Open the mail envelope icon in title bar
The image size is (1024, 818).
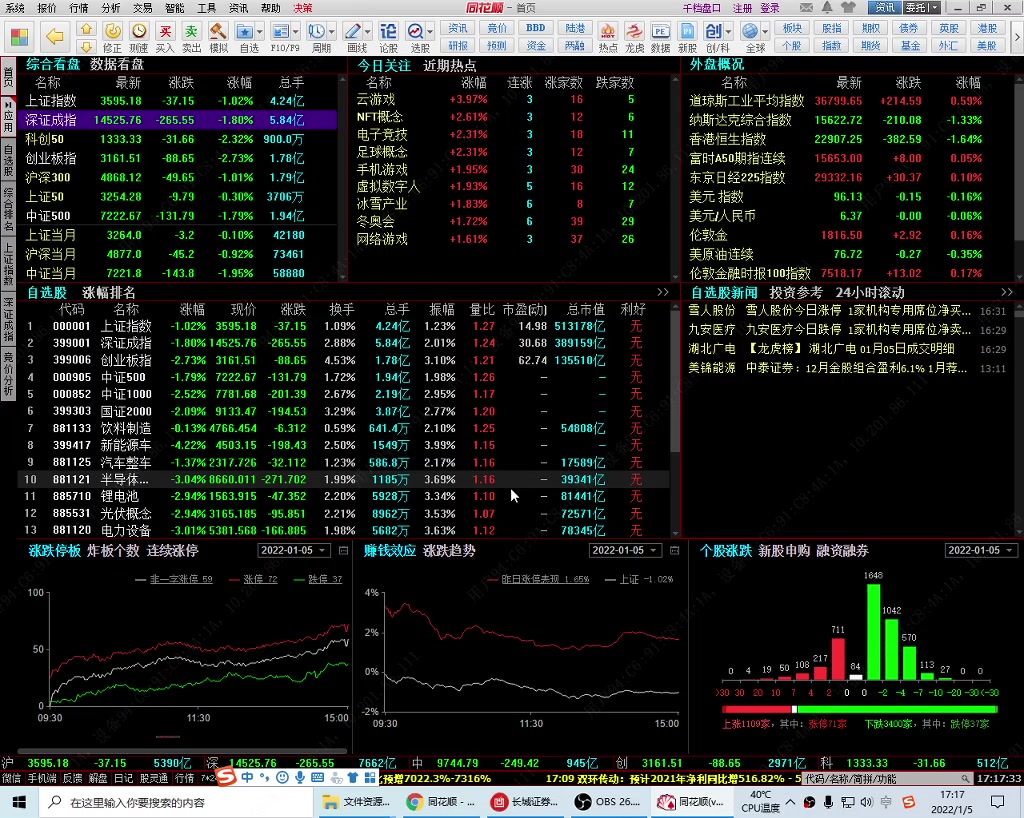(x=807, y=8)
